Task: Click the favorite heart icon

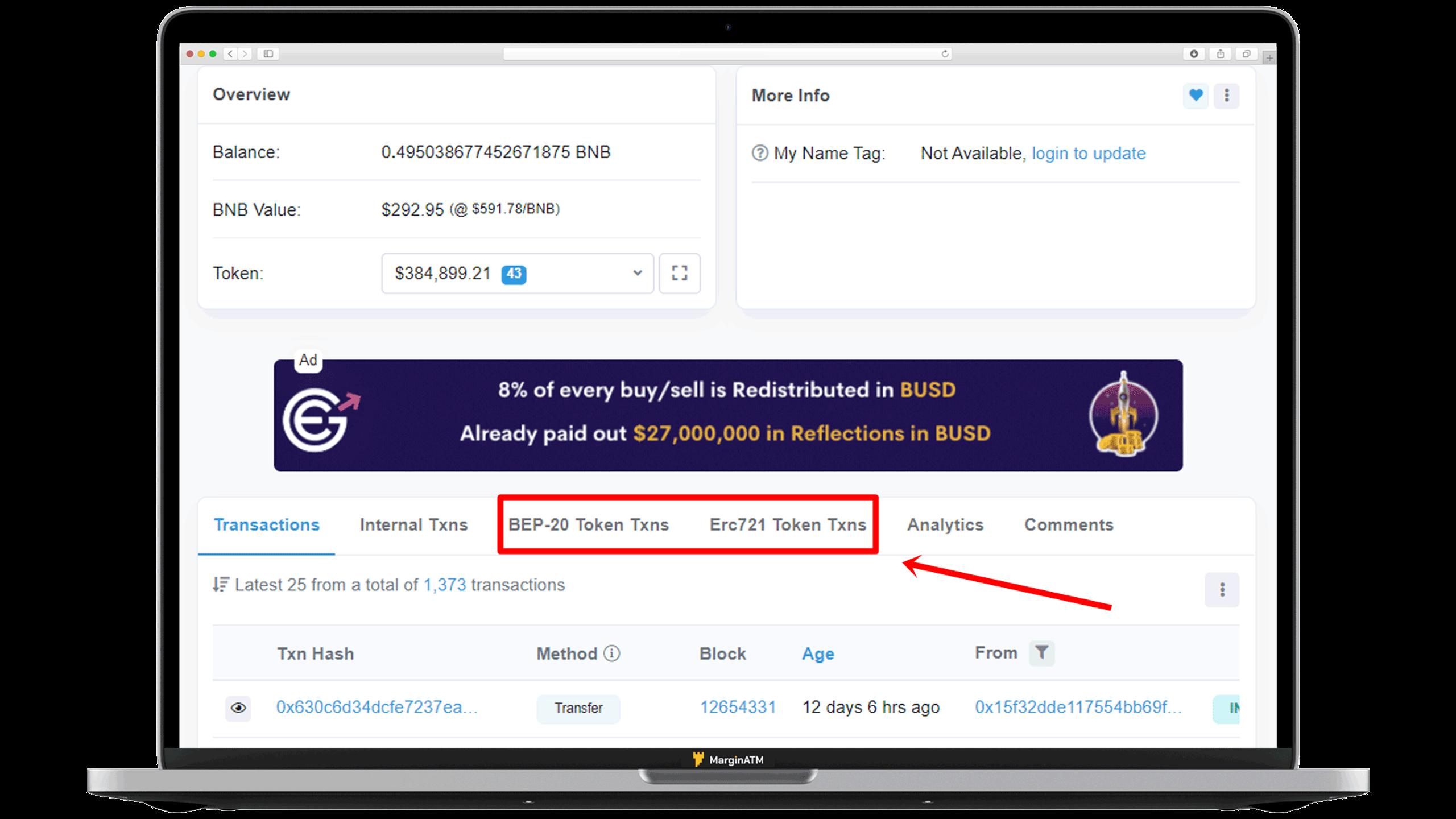Action: coord(1196,95)
